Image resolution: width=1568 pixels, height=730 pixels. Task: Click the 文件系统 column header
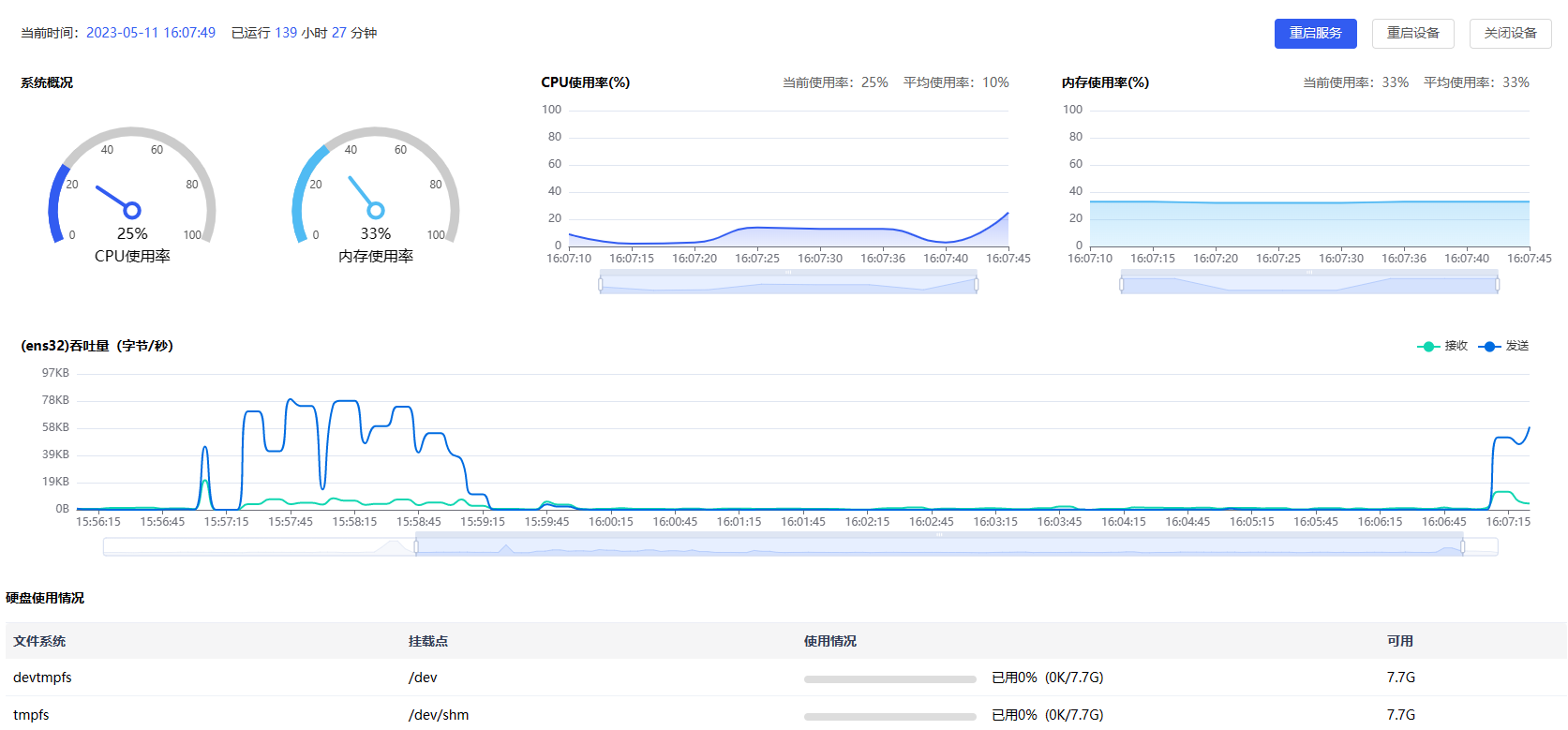[x=39, y=641]
